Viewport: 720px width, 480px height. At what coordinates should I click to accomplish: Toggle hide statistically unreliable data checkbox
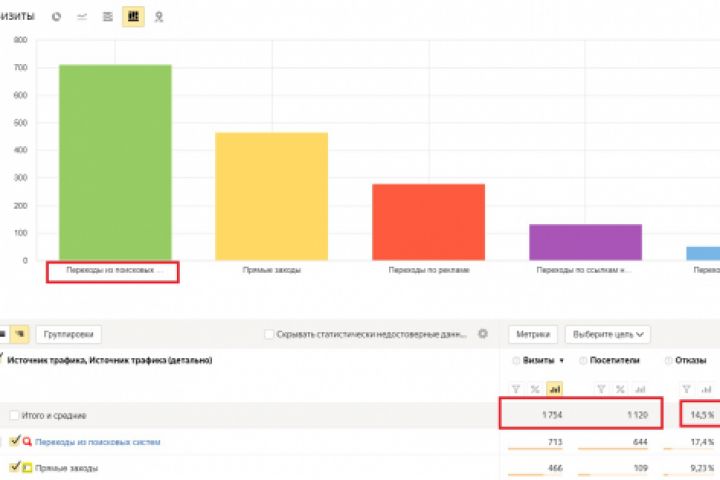(269, 334)
